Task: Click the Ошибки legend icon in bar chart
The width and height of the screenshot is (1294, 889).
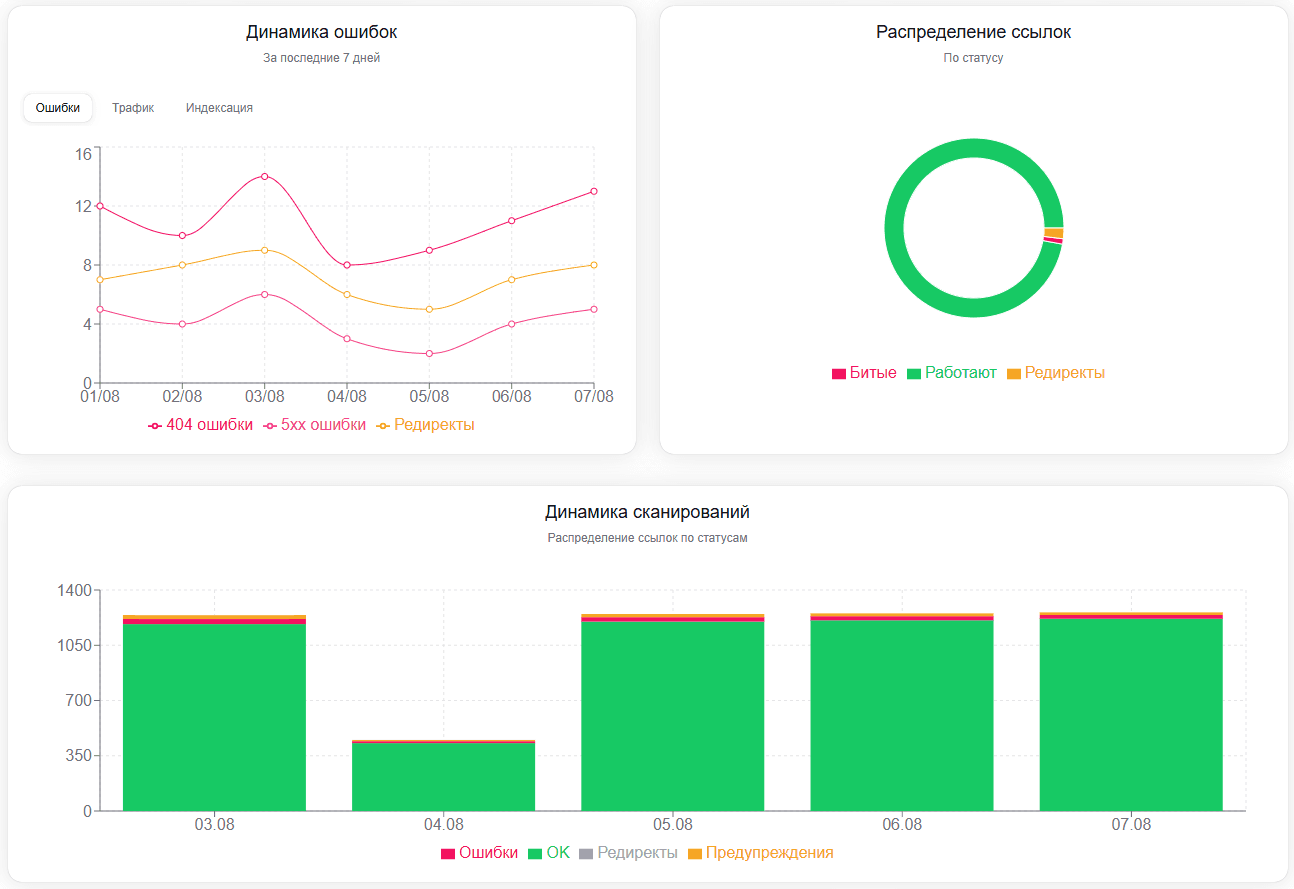Action: click(x=448, y=854)
